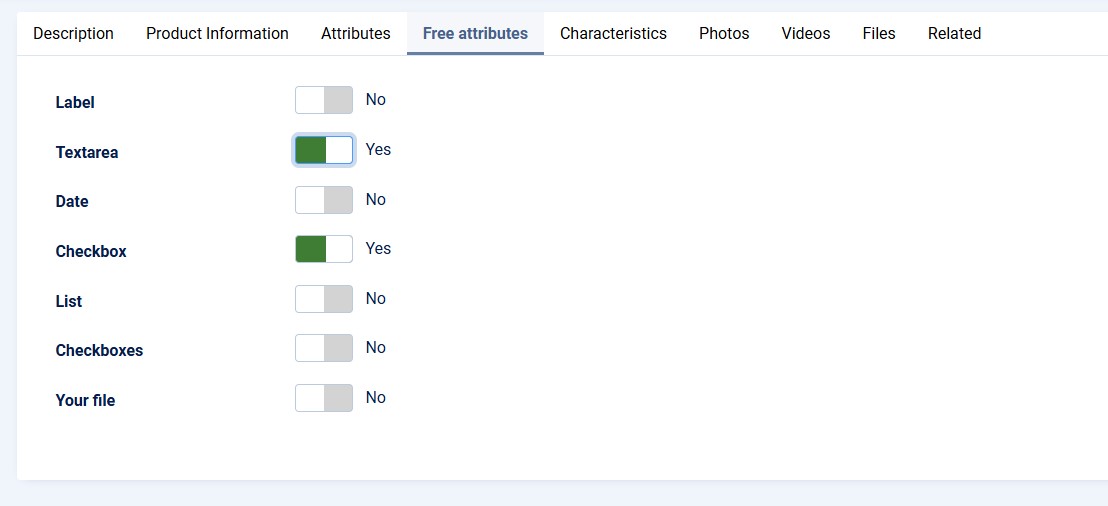Switch to the Product Information tab
The height and width of the screenshot is (506, 1108).
click(x=217, y=34)
